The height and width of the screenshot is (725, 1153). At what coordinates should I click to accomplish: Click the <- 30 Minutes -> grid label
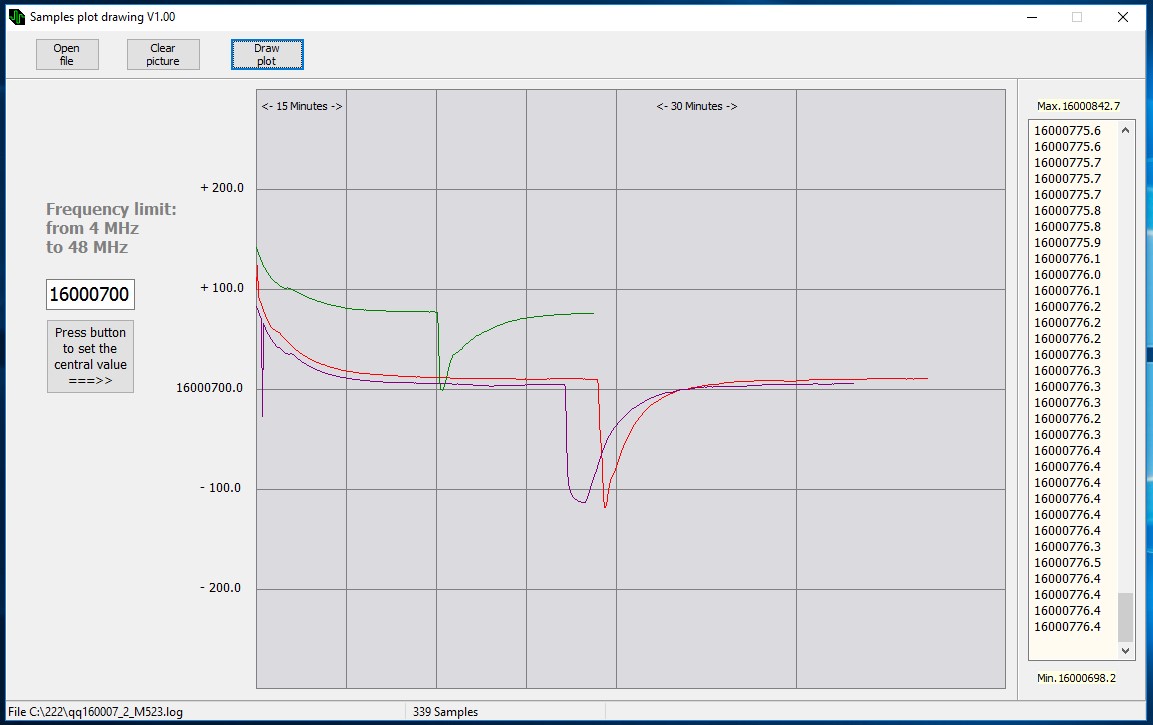pyautogui.click(x=696, y=106)
